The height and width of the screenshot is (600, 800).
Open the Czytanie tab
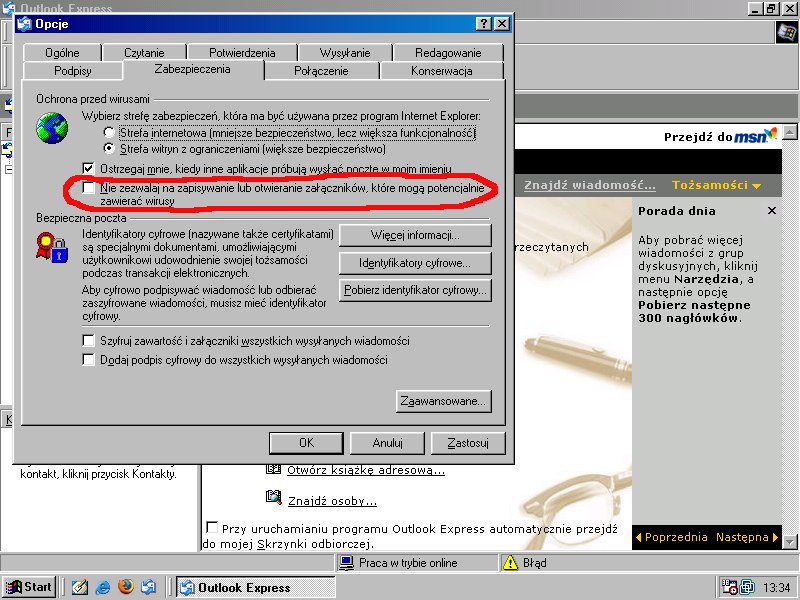pos(144,53)
